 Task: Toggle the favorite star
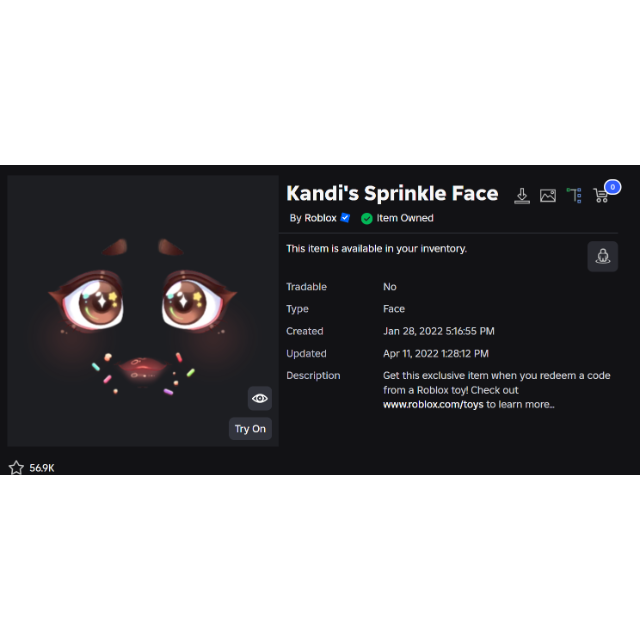pyautogui.click(x=16, y=467)
